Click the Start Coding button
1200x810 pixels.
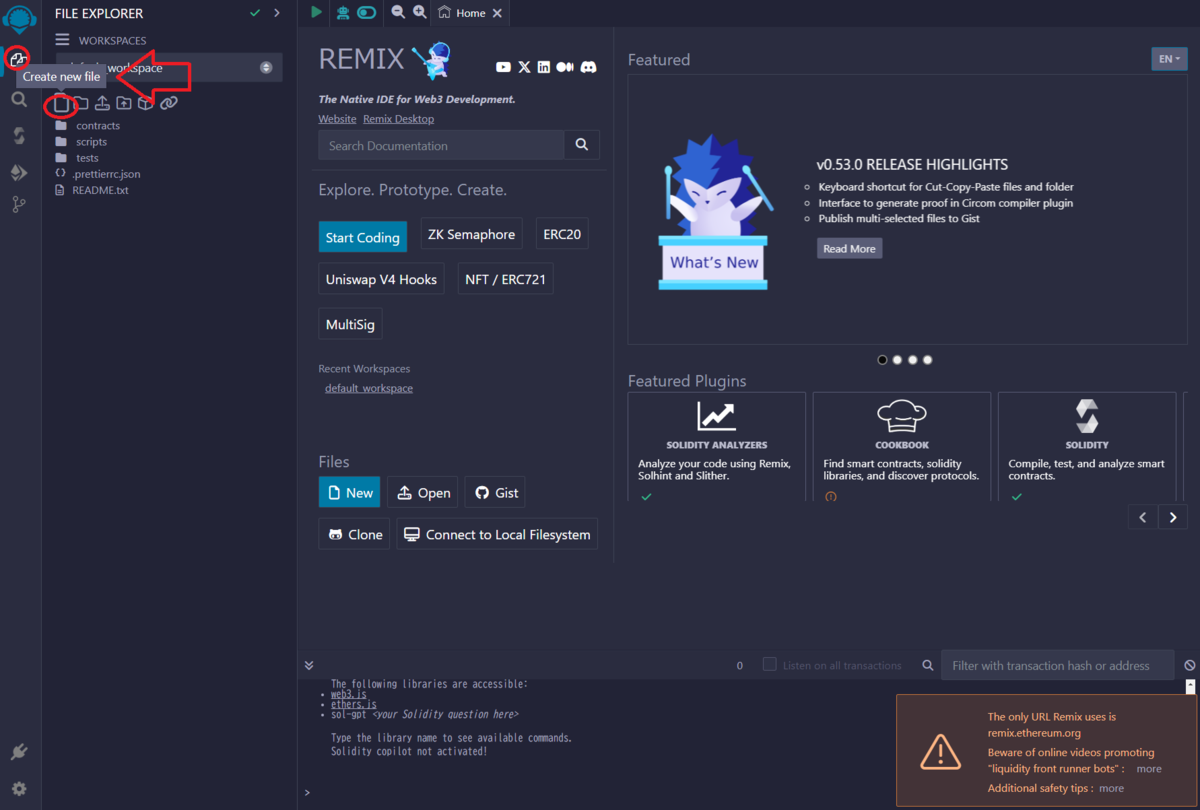pyautogui.click(x=363, y=237)
